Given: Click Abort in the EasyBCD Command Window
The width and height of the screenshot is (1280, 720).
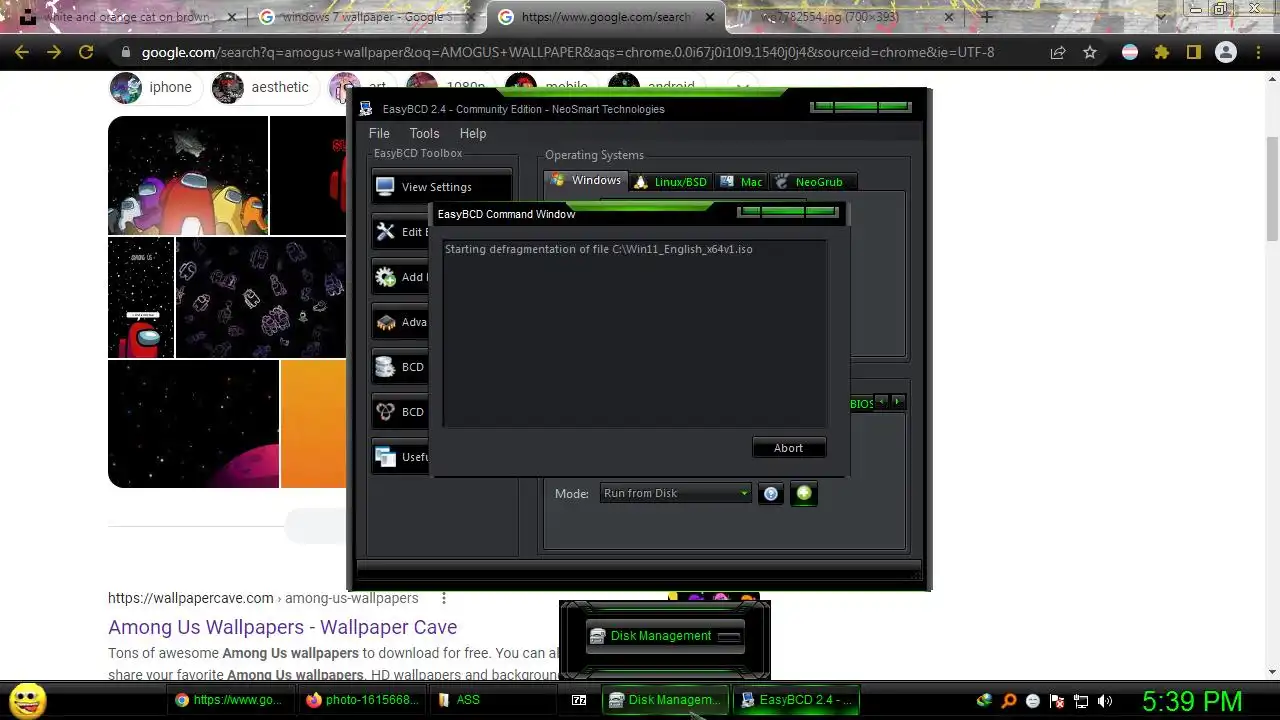Looking at the screenshot, I should (788, 448).
